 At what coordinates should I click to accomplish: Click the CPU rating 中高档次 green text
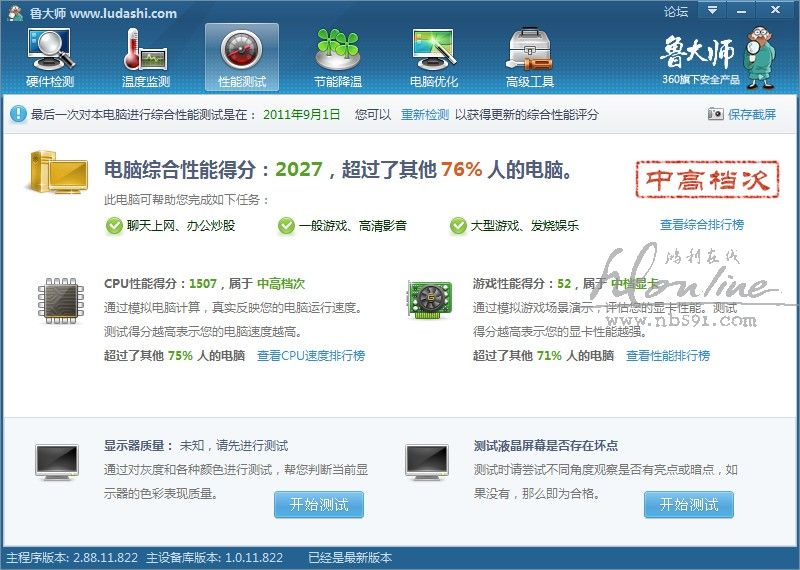[281, 284]
